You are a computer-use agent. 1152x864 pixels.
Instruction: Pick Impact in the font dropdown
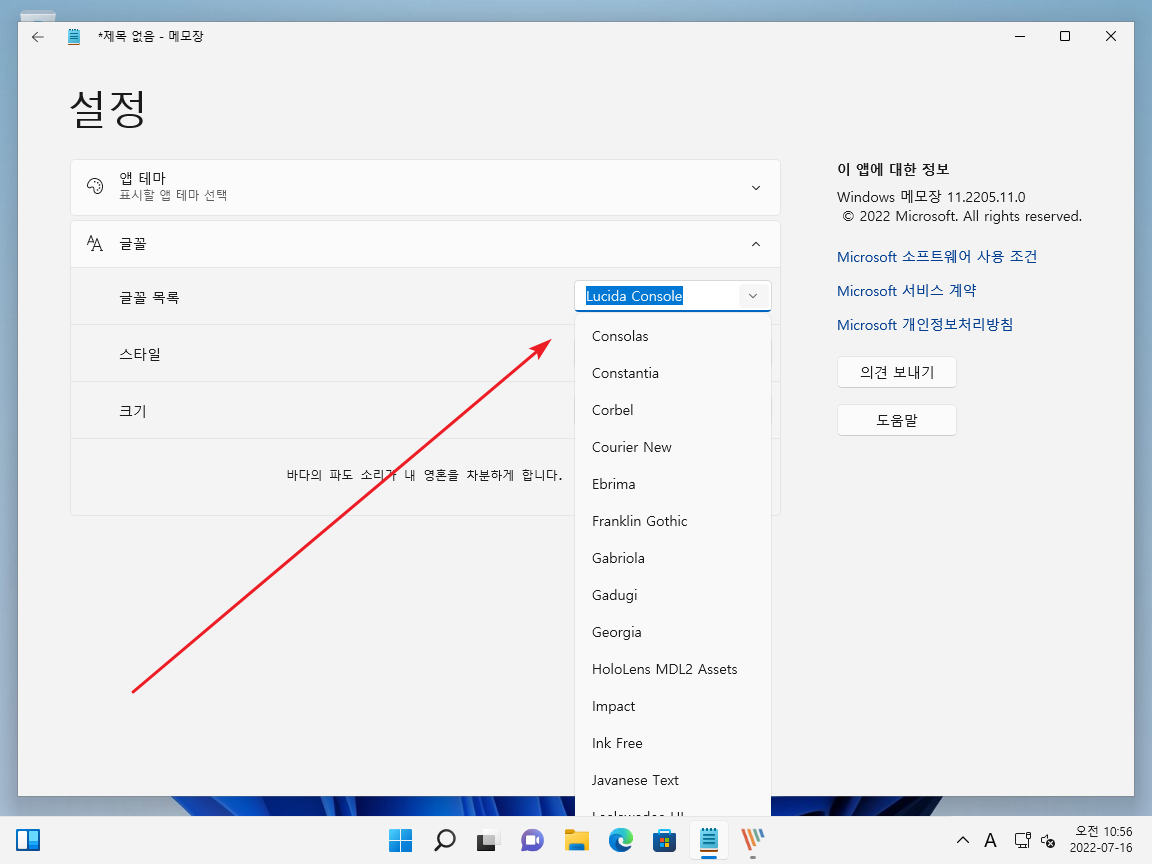pos(673,706)
